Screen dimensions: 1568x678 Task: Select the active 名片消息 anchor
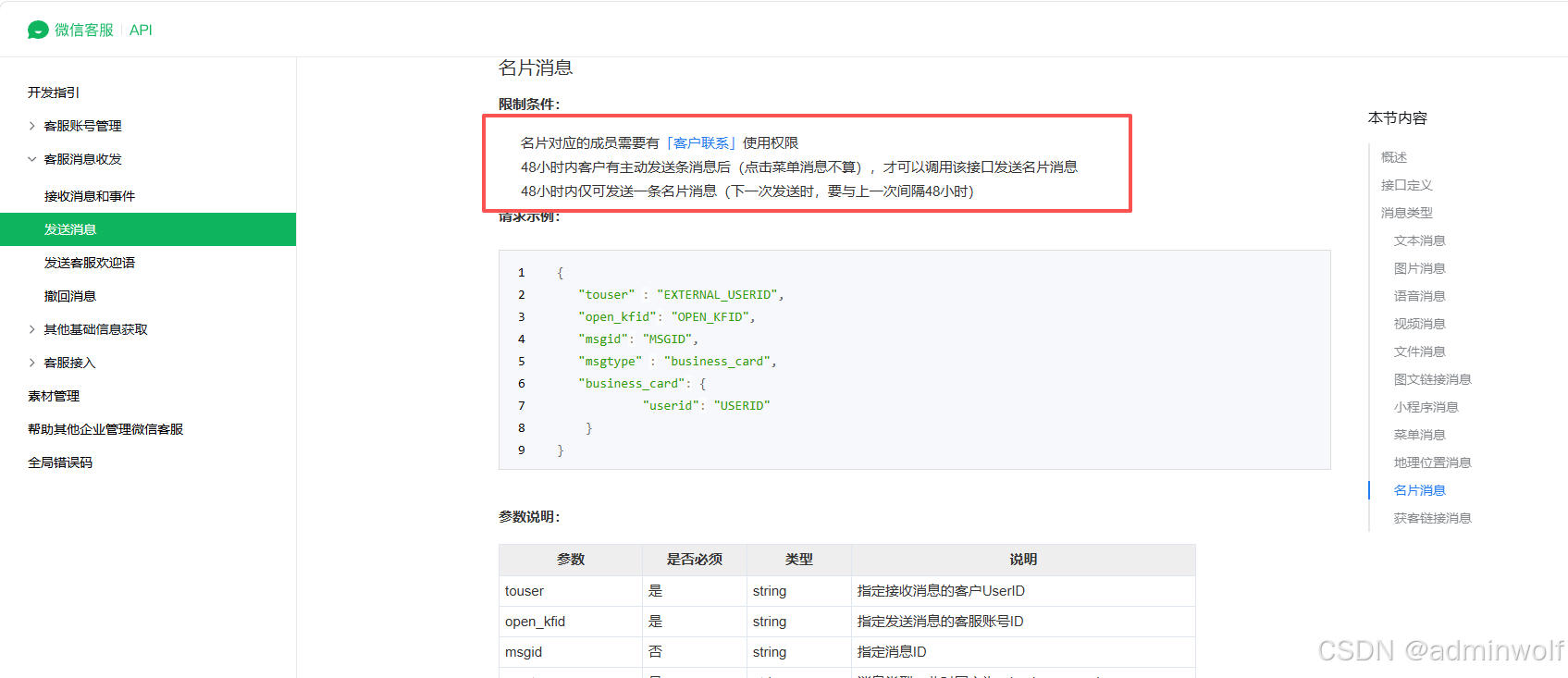click(x=1420, y=490)
